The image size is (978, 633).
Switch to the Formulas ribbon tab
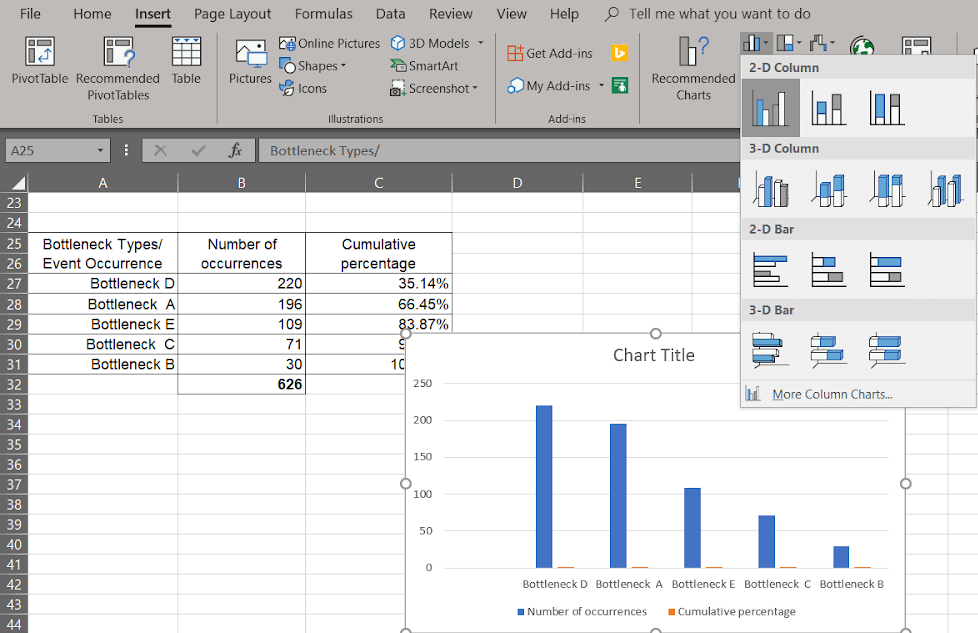(323, 14)
